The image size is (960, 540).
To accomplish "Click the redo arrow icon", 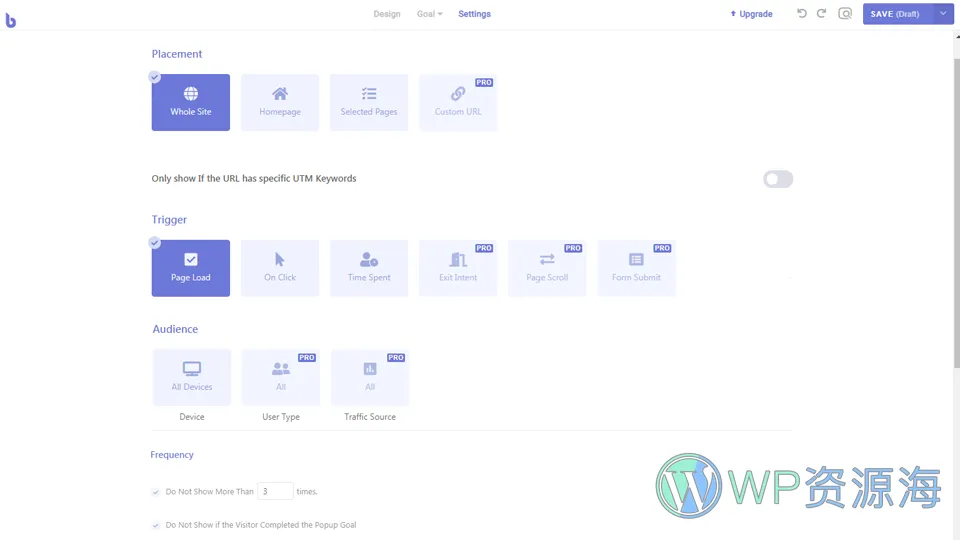I will (821, 14).
